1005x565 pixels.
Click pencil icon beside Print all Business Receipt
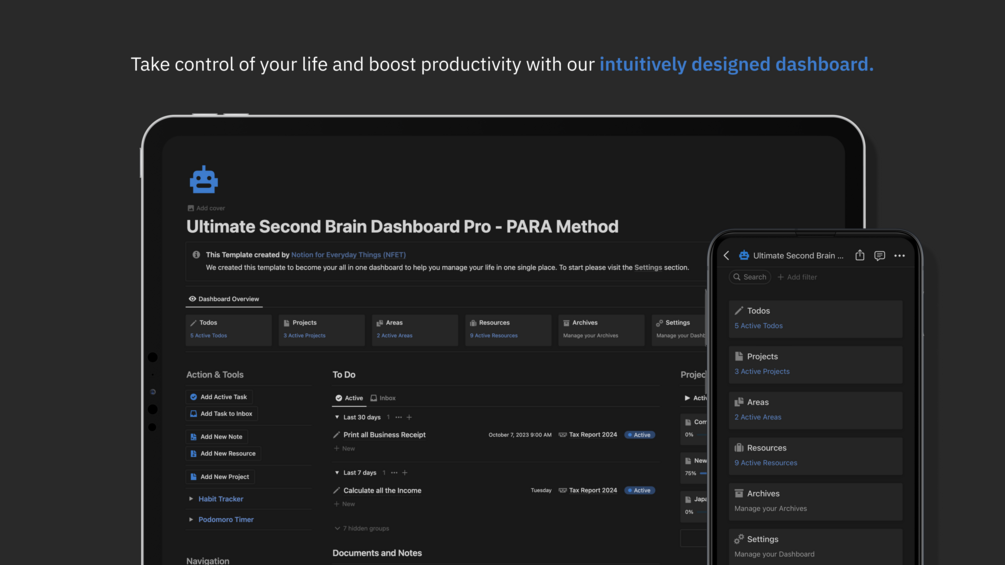[336, 435]
